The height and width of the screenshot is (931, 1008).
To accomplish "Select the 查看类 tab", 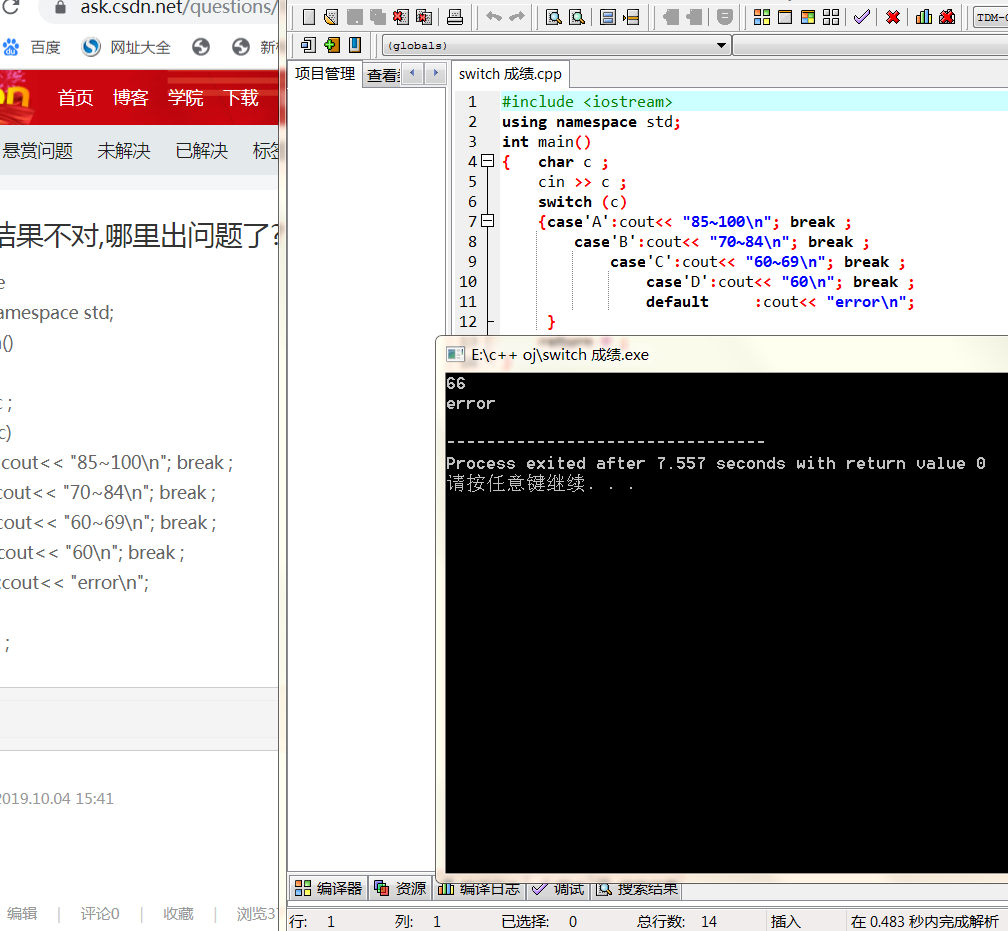I will [383, 75].
